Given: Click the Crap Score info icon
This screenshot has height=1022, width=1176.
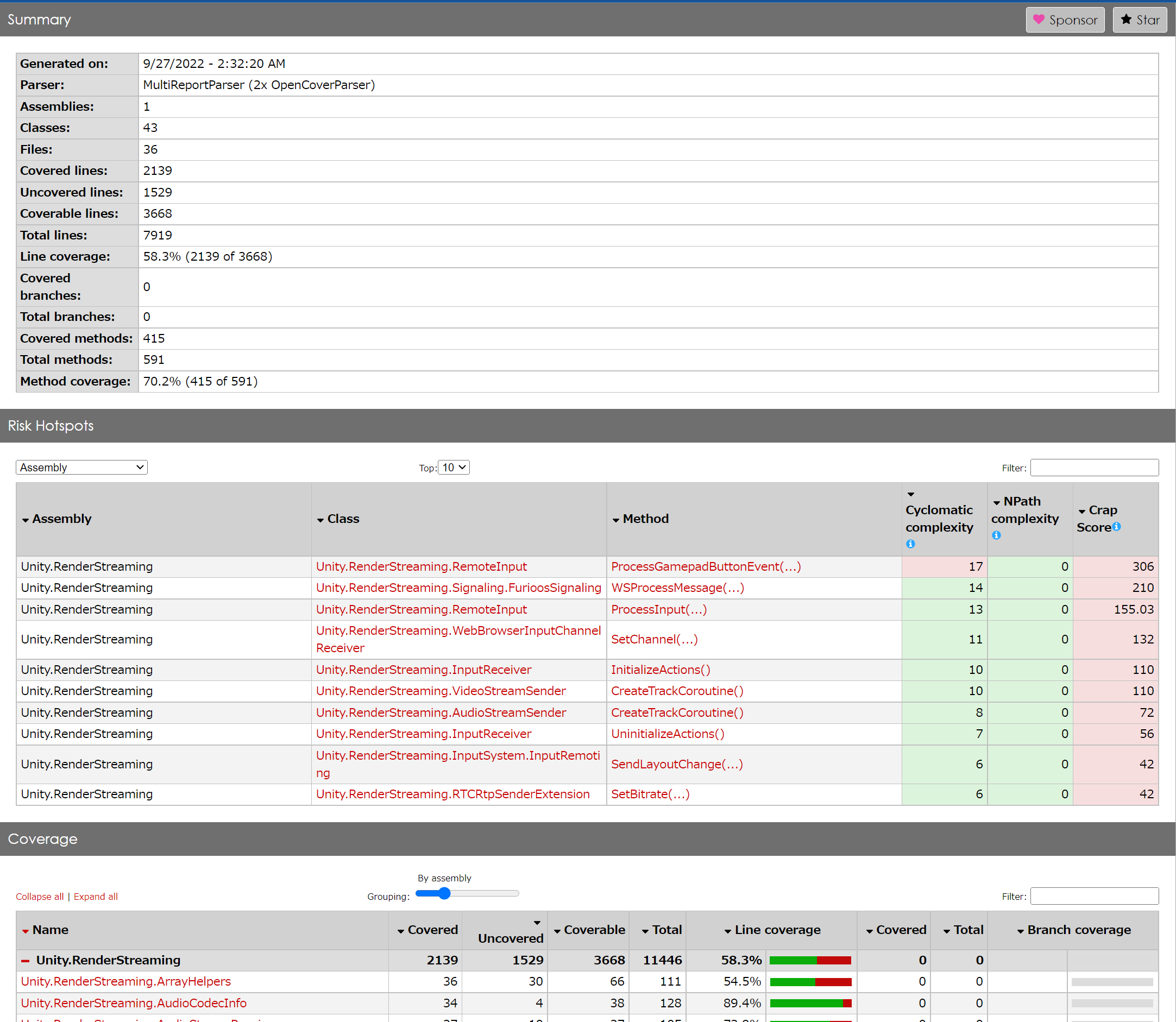Looking at the screenshot, I should coord(1116,526).
